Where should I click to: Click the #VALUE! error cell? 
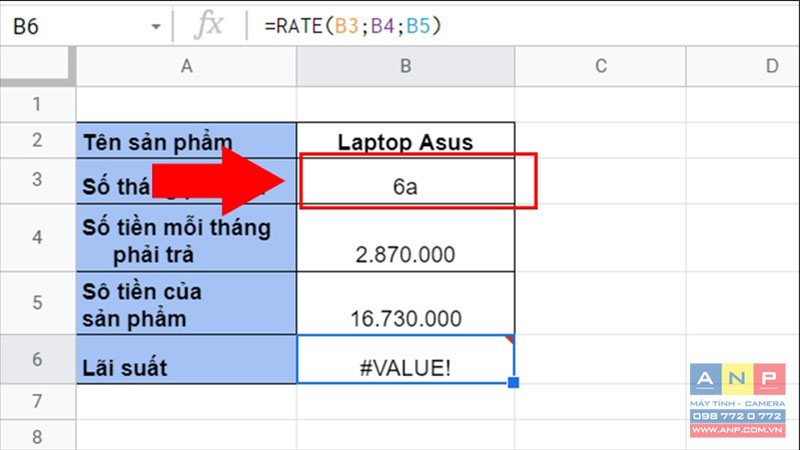(x=406, y=359)
